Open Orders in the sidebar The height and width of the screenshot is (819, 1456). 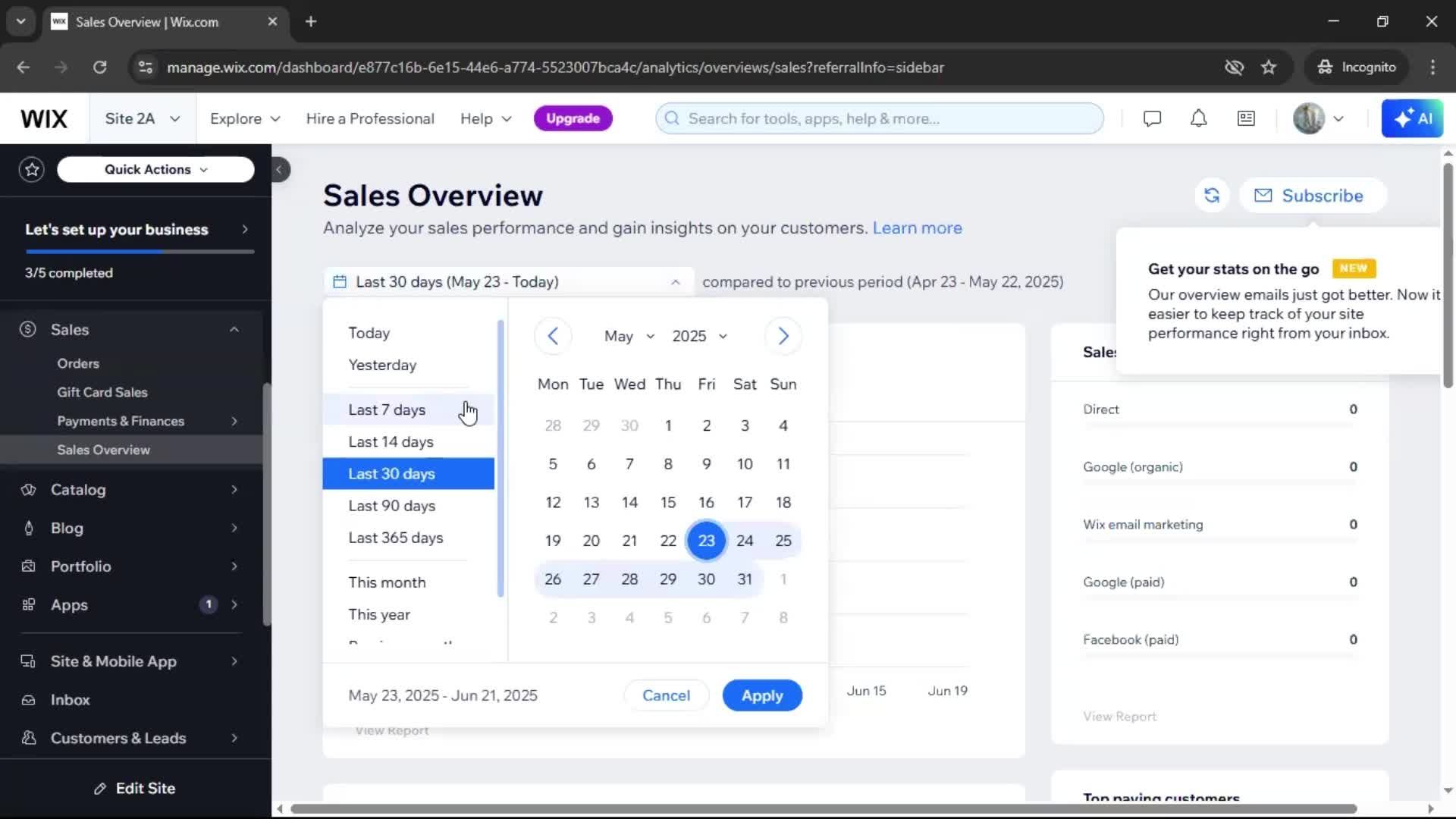[x=78, y=364]
